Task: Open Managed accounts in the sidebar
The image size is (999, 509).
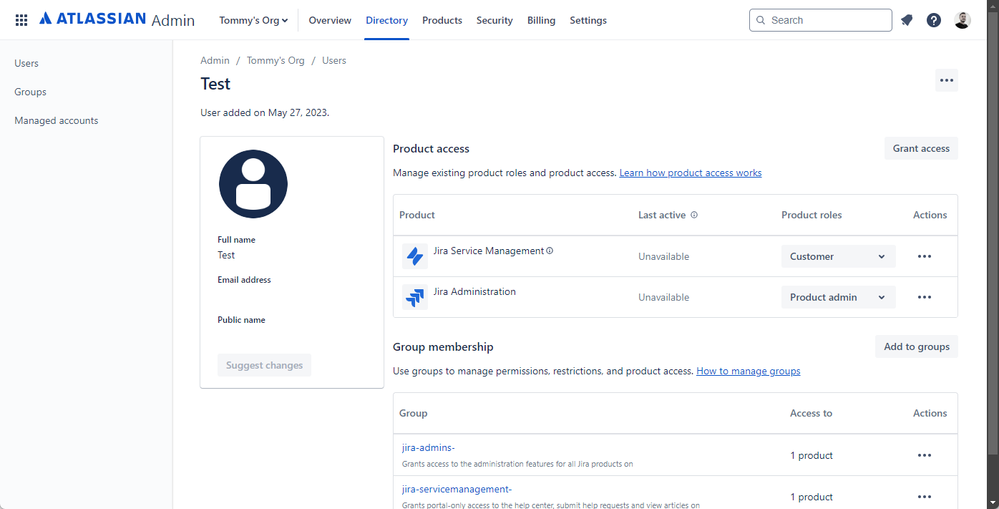Action: click(x=56, y=120)
